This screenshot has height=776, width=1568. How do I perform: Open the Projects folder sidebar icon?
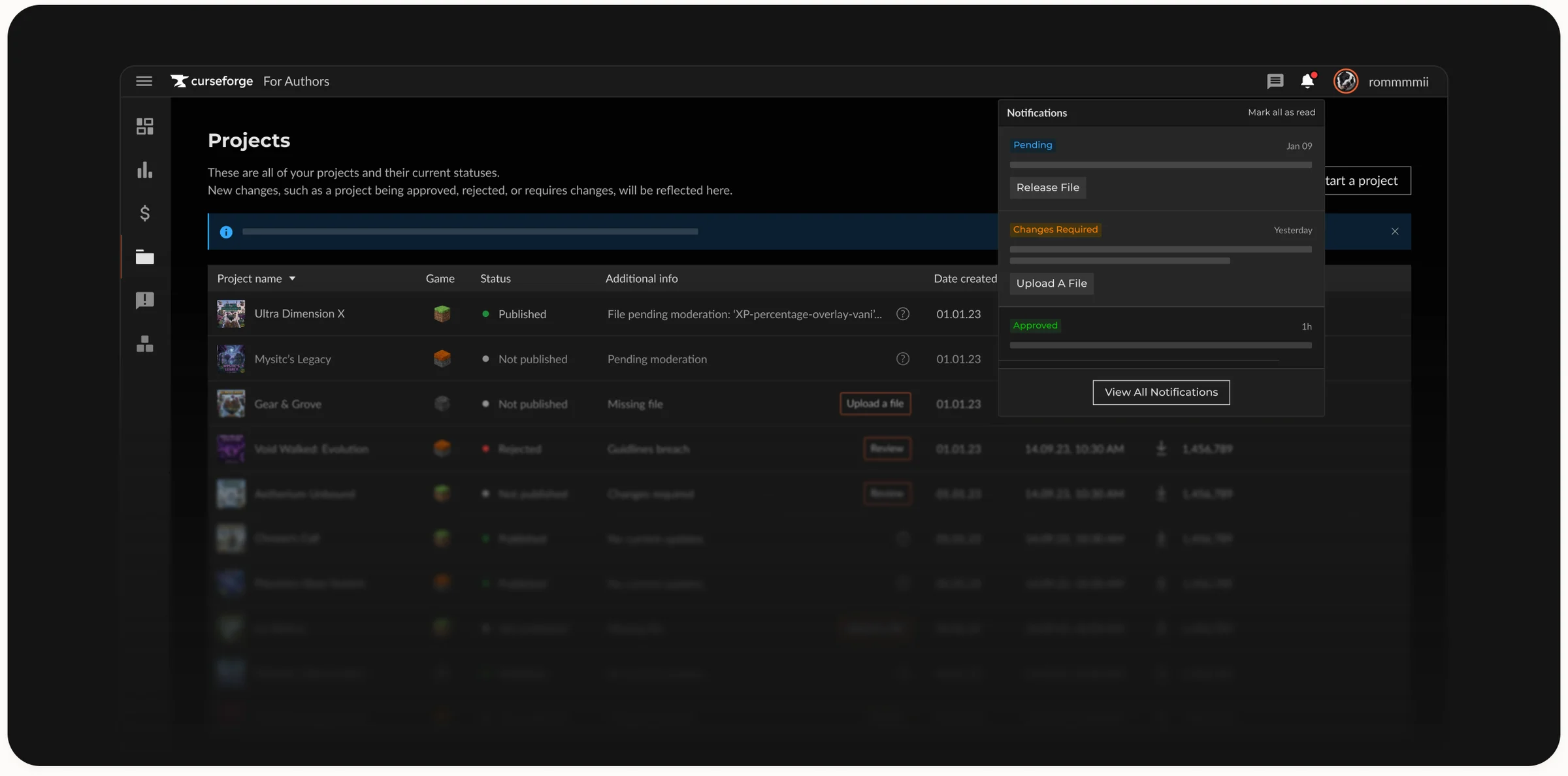pos(144,257)
